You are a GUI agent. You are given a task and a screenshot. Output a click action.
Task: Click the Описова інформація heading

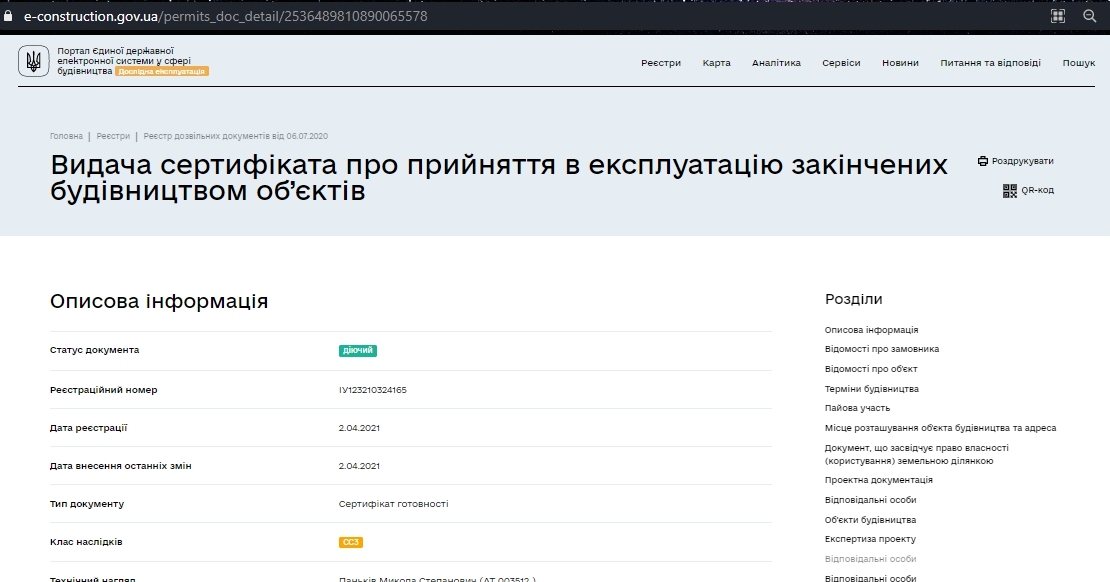click(159, 302)
